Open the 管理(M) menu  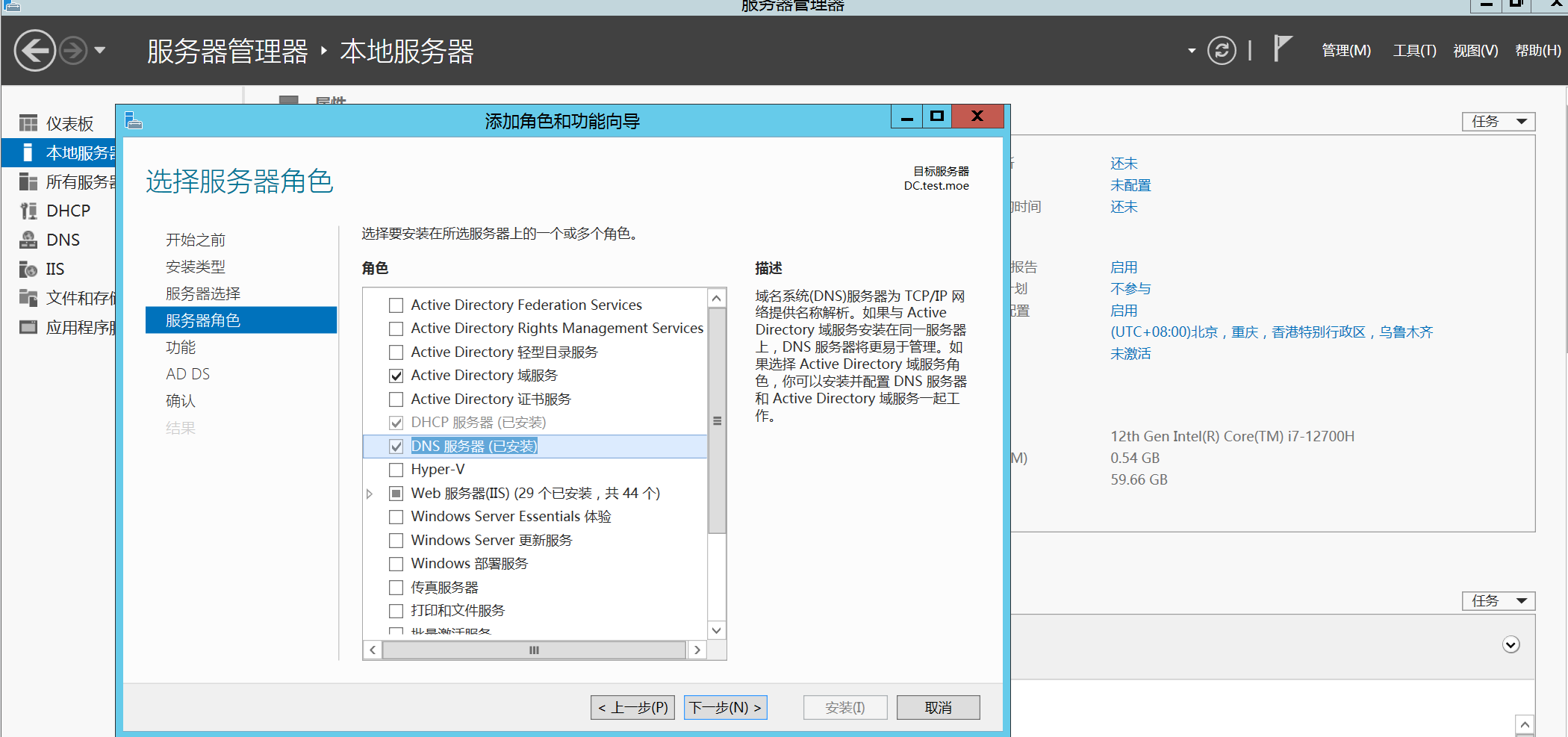point(1345,51)
